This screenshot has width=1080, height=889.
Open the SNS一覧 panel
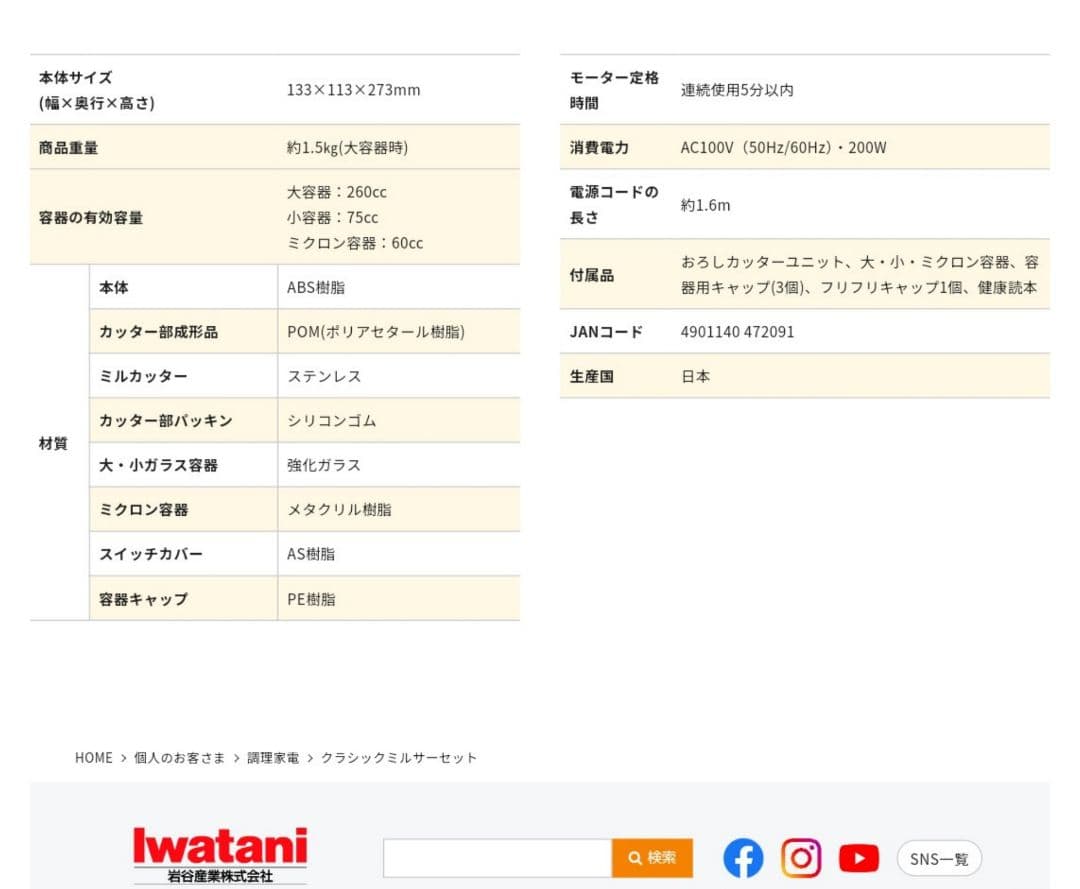938,857
